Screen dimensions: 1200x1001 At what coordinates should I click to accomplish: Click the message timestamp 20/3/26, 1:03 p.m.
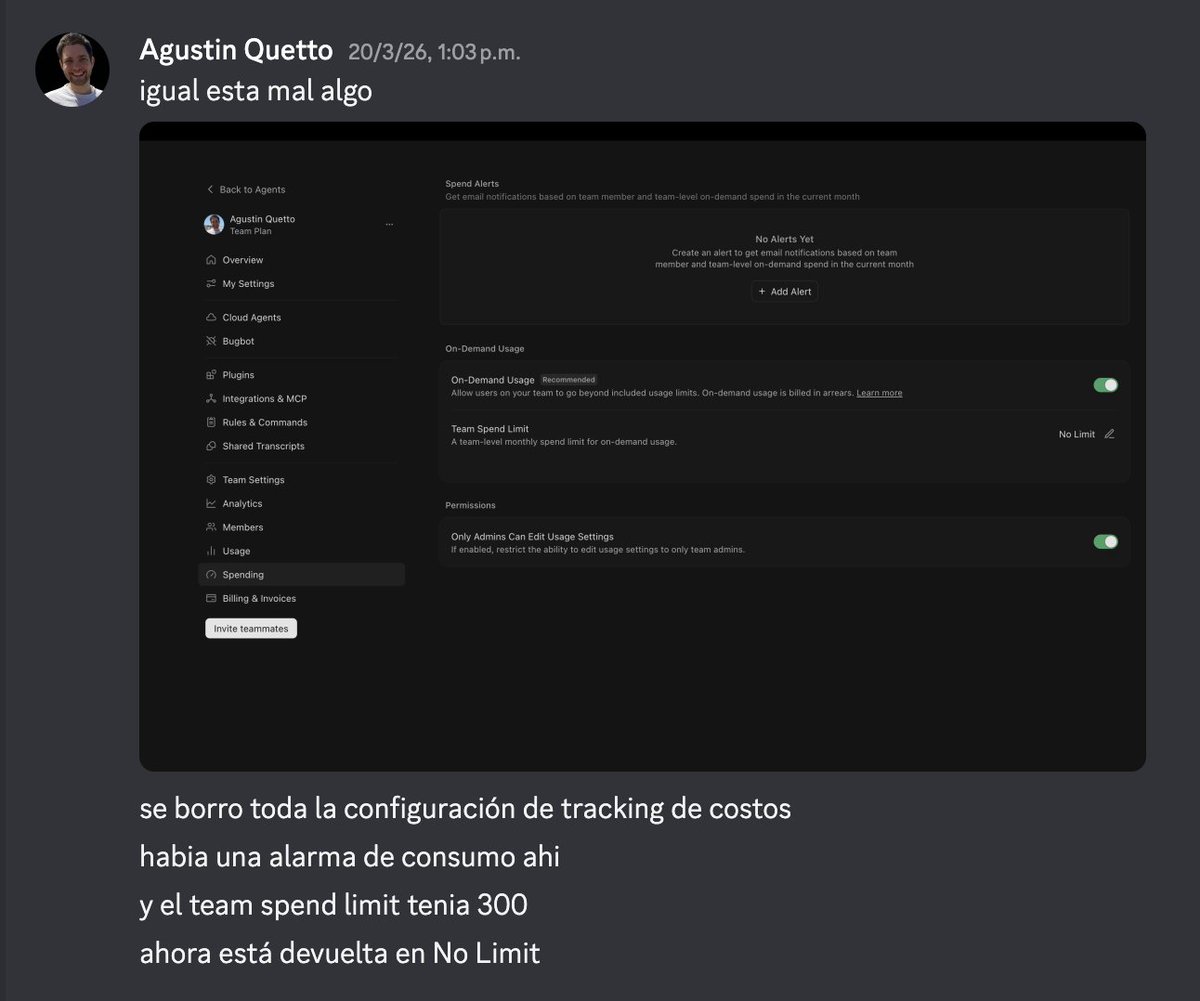pos(434,52)
